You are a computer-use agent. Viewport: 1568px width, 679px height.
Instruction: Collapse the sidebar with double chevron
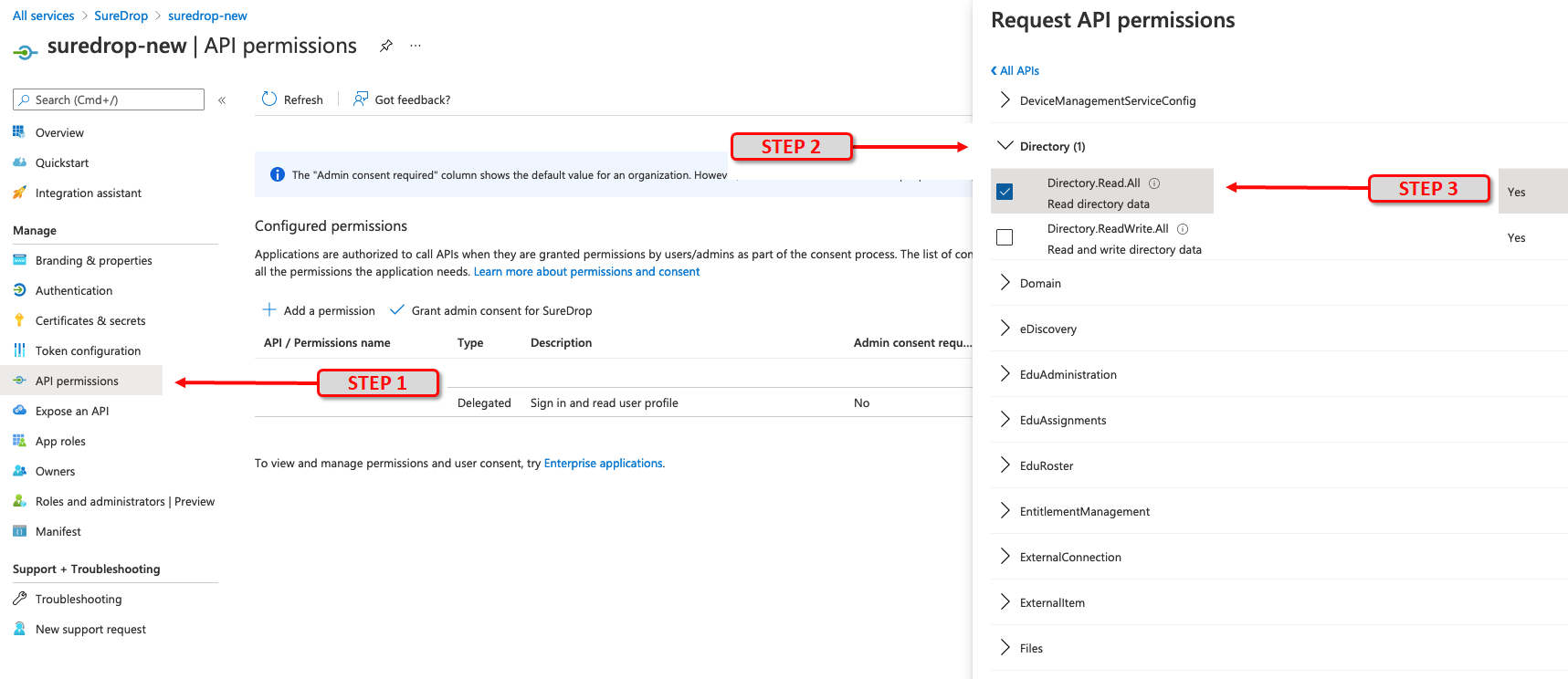tap(222, 100)
